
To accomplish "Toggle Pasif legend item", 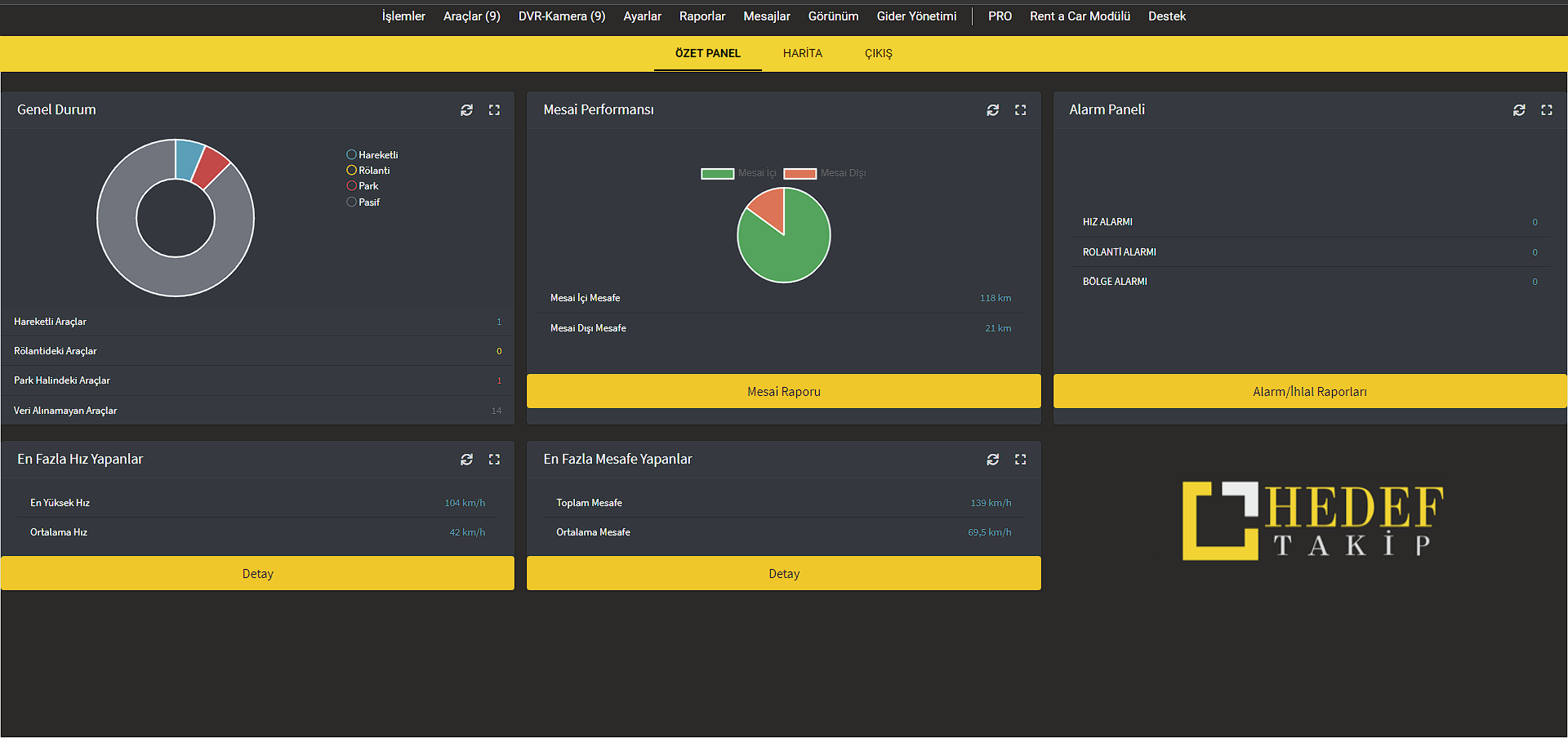I will click(x=363, y=202).
